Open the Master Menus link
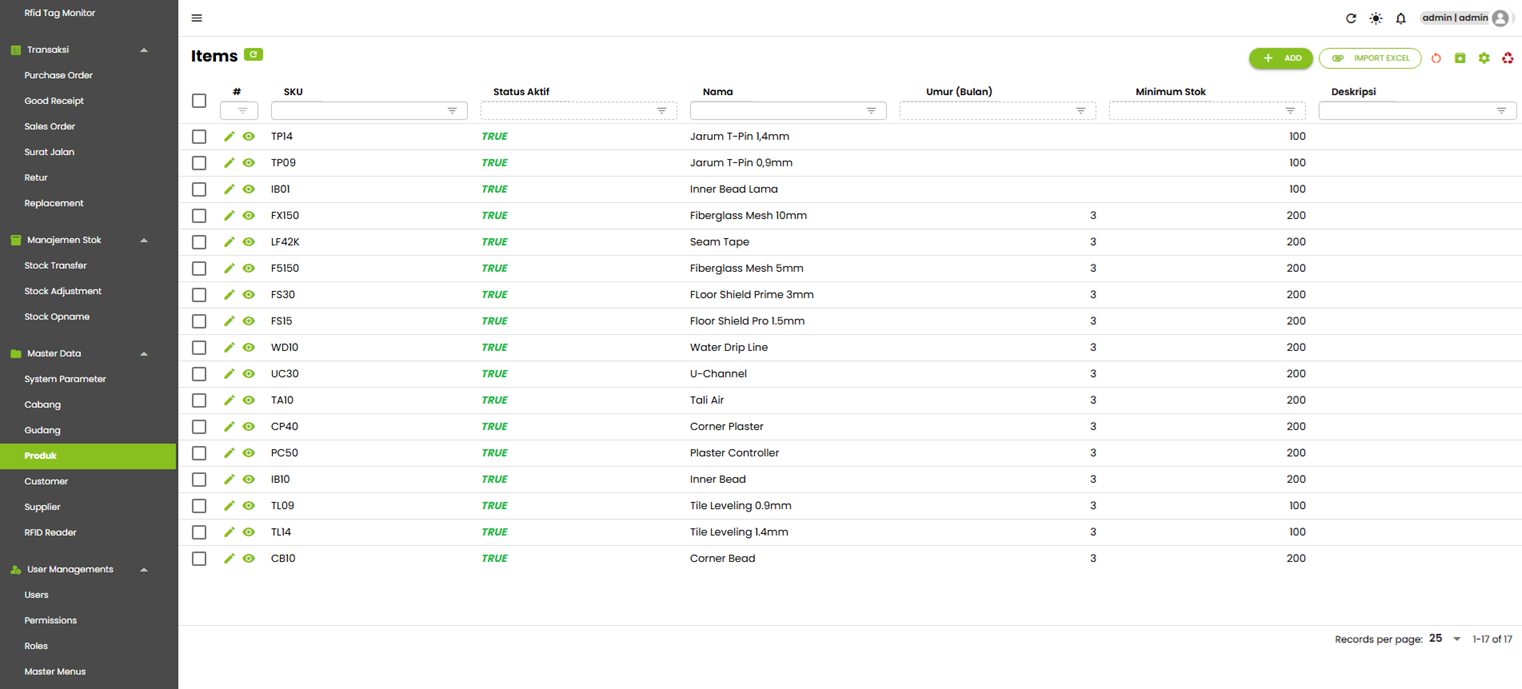Image resolution: width=1522 pixels, height=689 pixels. pos(55,672)
